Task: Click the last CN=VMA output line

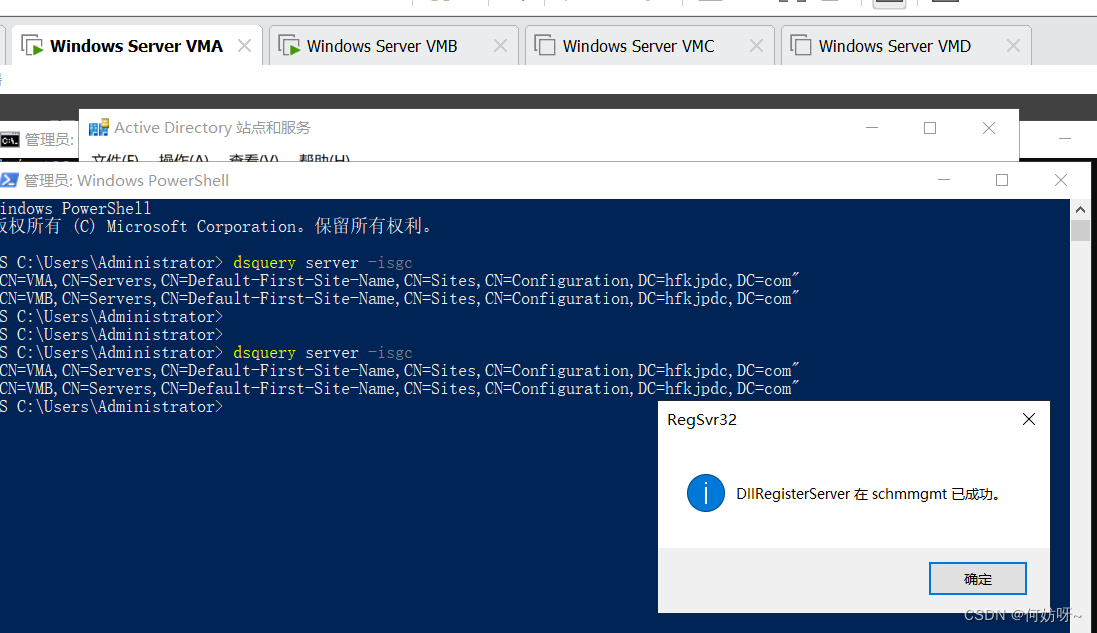Action: pos(399,371)
